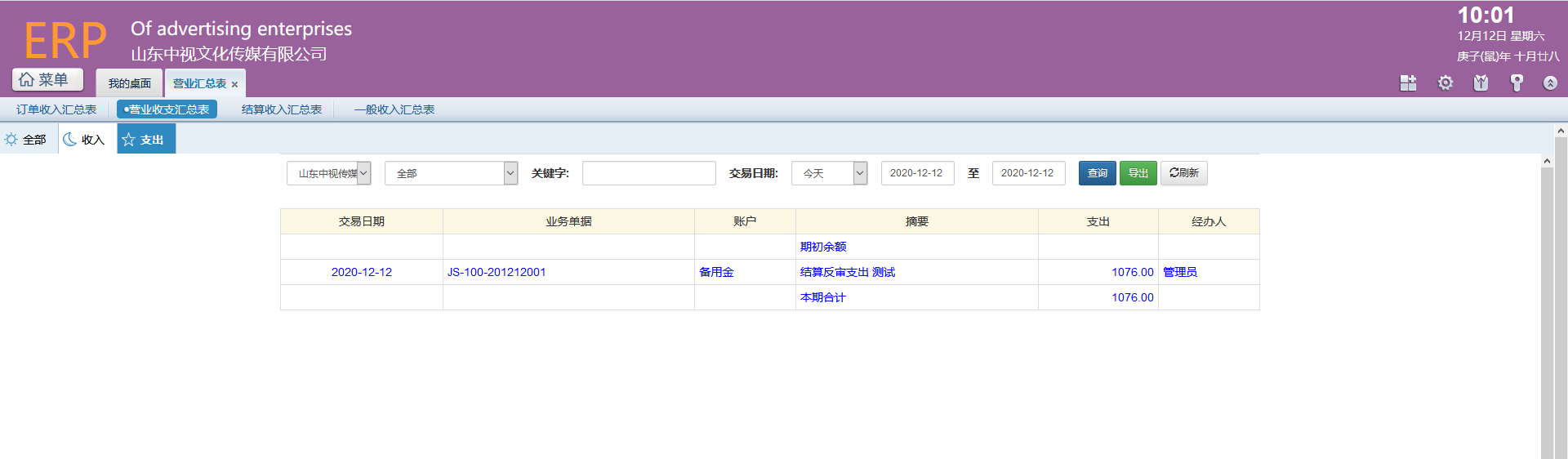Show 全部 transactions filter
This screenshot has height=459, width=1568.
click(x=29, y=140)
